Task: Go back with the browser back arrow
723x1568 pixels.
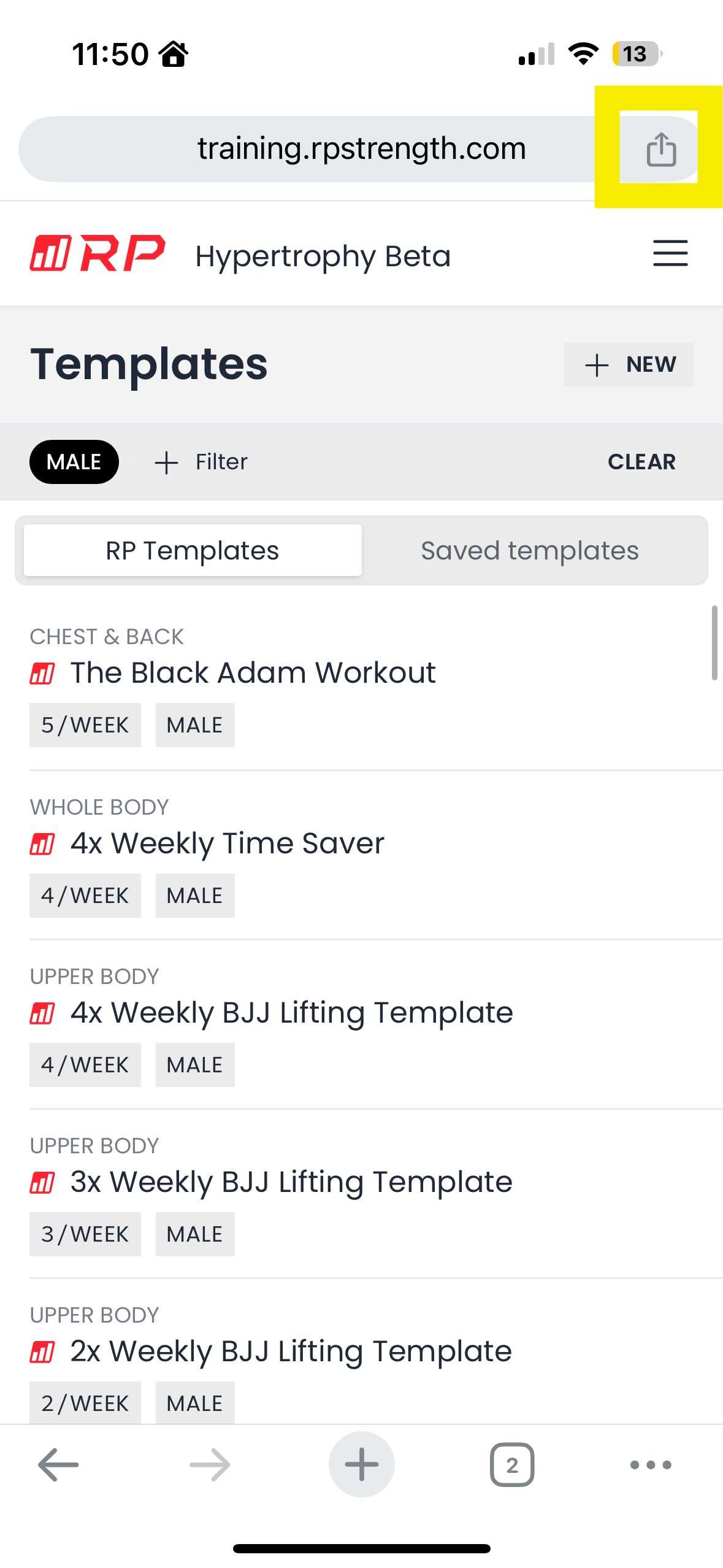Action: (58, 1465)
